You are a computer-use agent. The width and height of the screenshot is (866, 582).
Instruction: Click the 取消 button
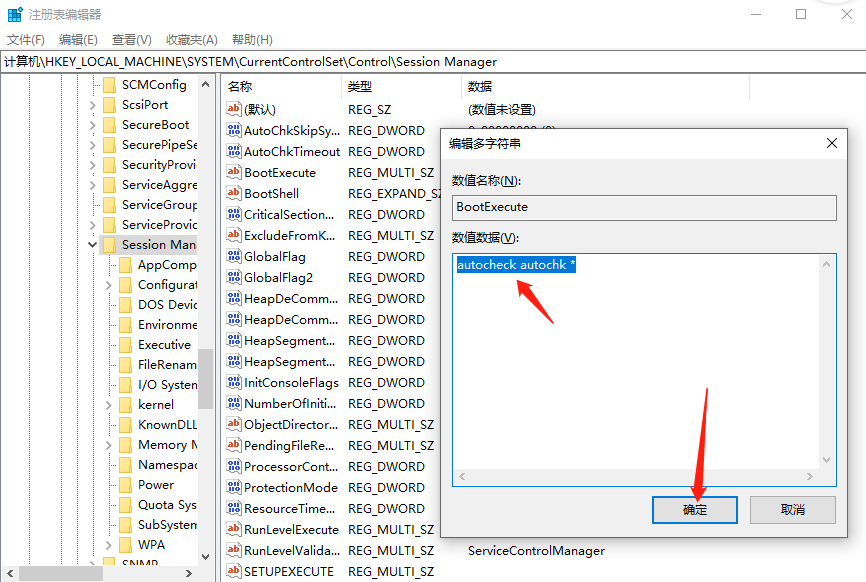[x=792, y=509]
